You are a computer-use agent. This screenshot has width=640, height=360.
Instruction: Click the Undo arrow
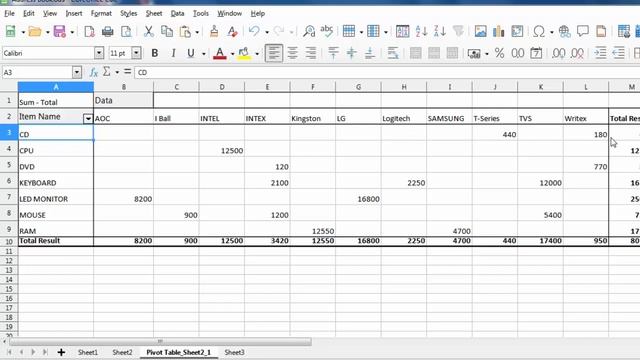coord(254,31)
